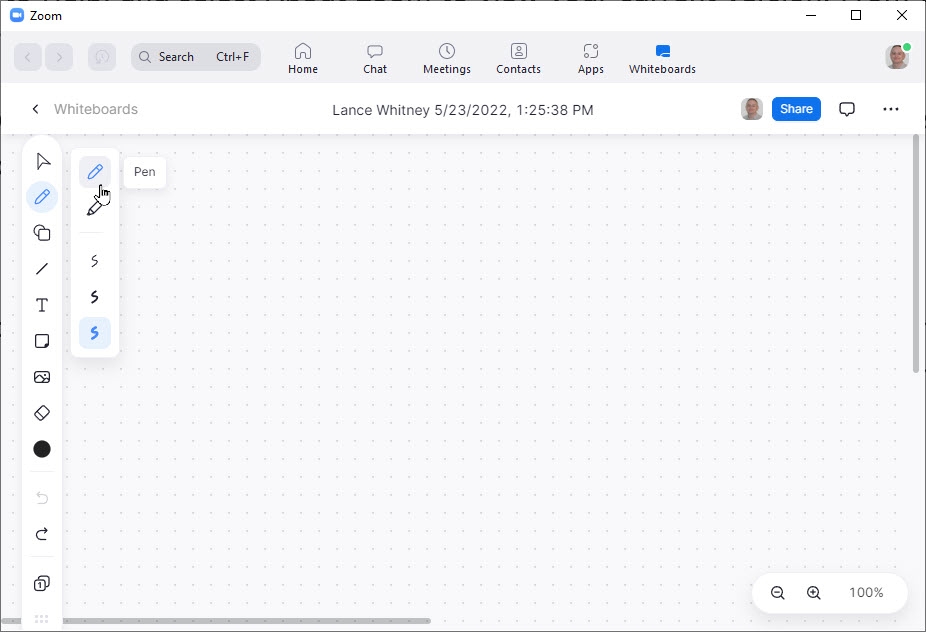926x632 pixels.
Task: Select the Sticky Note tool
Action: tap(42, 341)
